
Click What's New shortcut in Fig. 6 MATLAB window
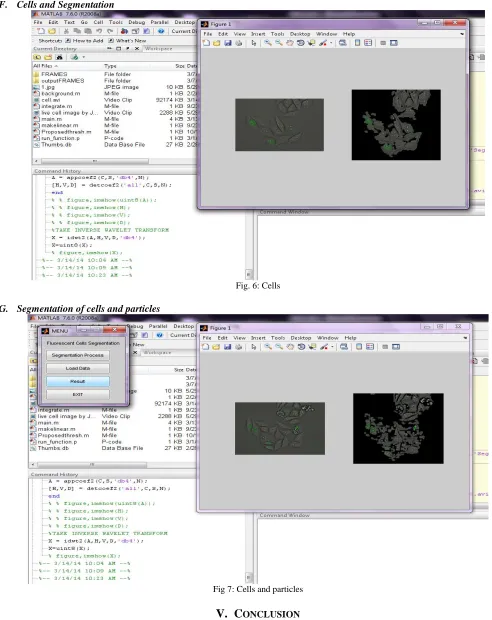128,41
